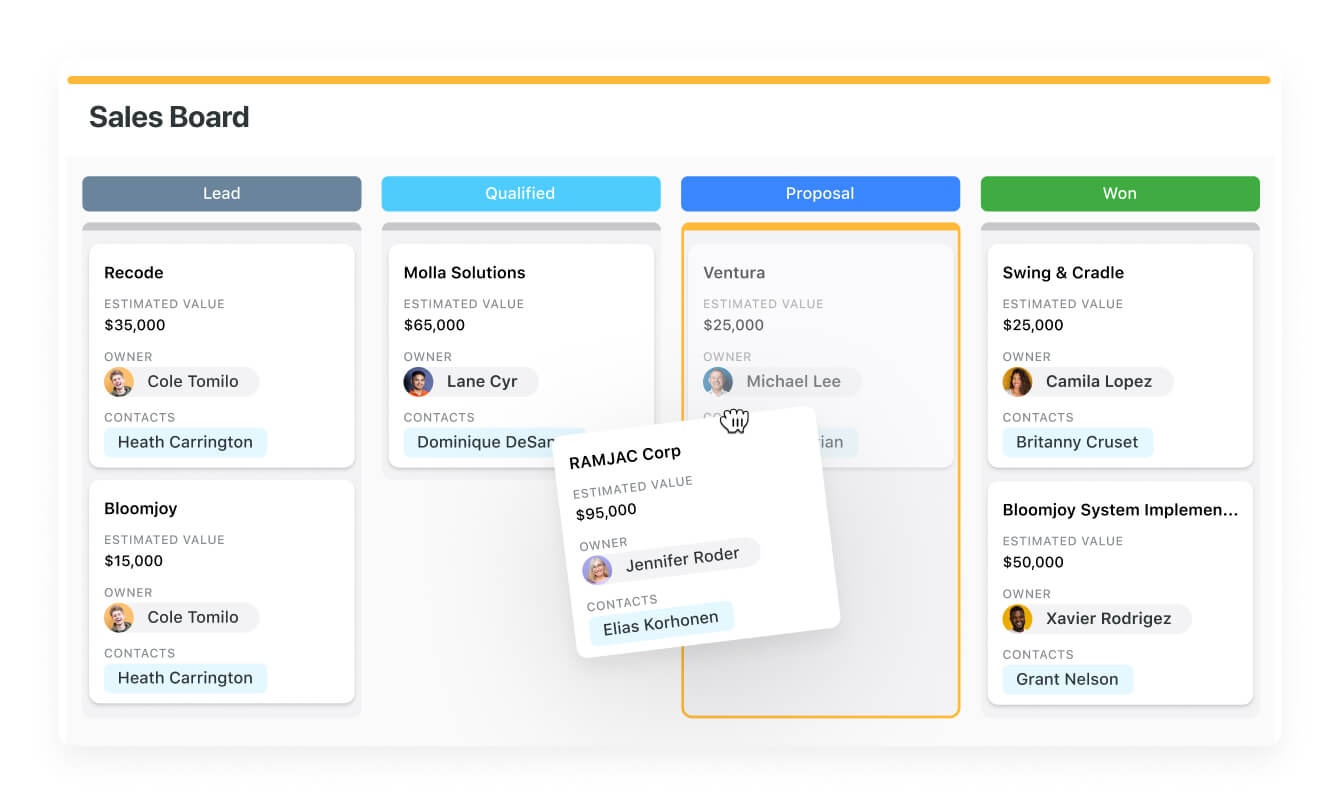
Task: Open the Elias Korhonen contact tag
Action: 660,622
